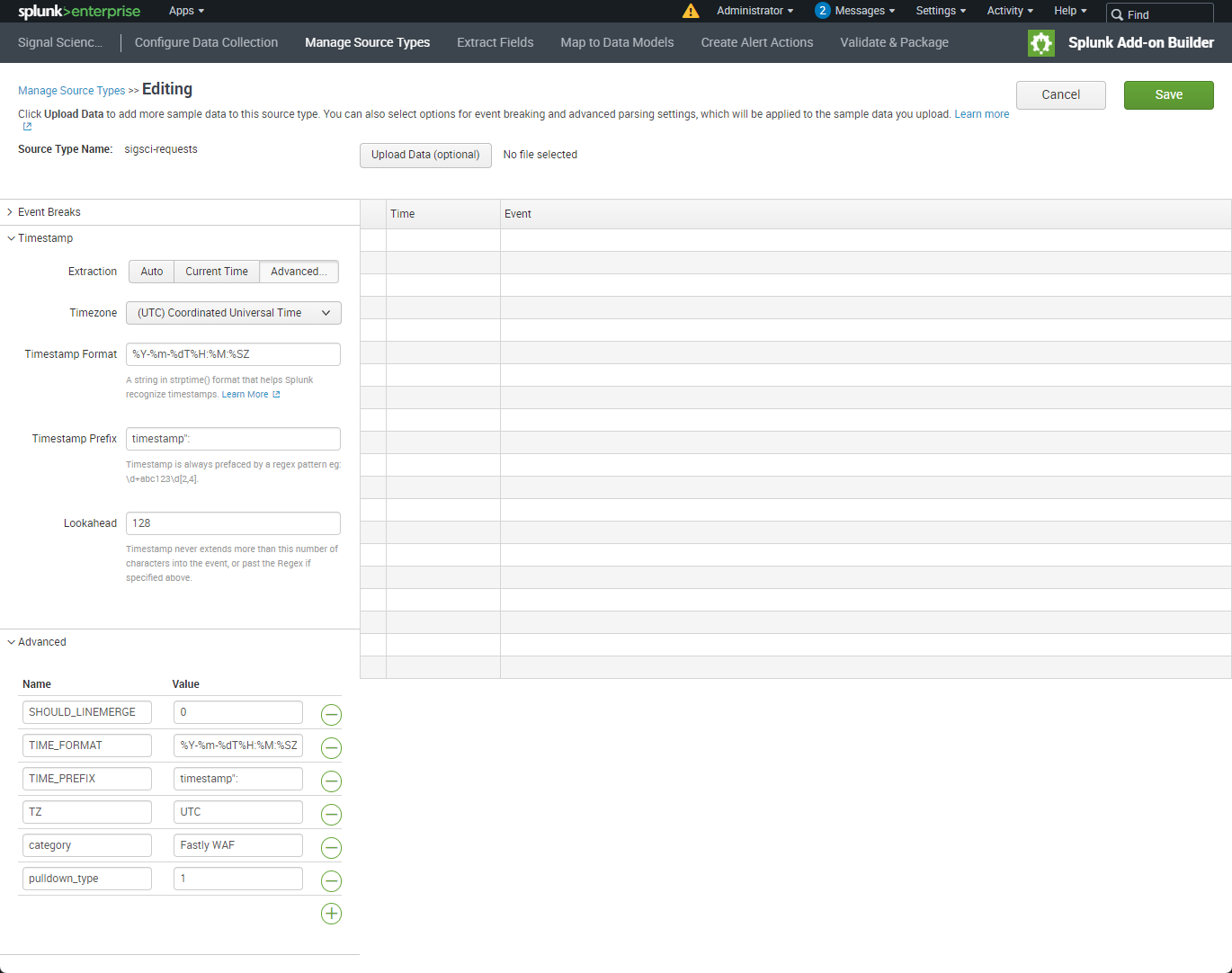Edit the category name field

(x=87, y=845)
